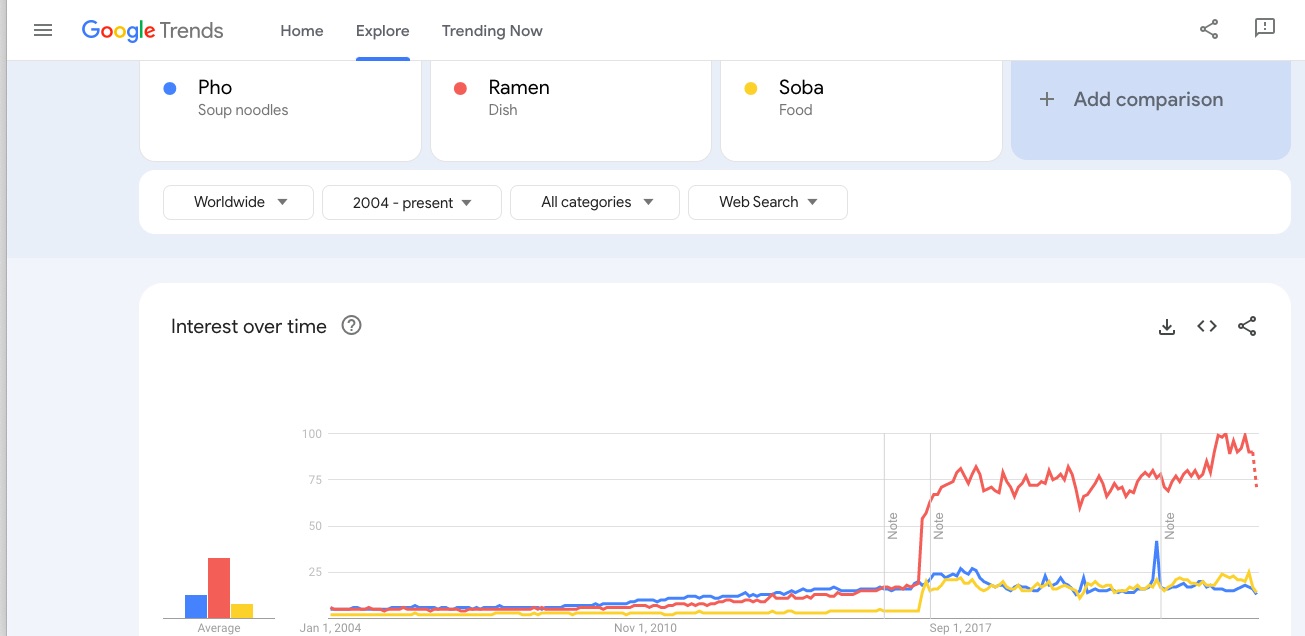
Task: Share this Trends comparison from the top bar
Action: point(1209,30)
